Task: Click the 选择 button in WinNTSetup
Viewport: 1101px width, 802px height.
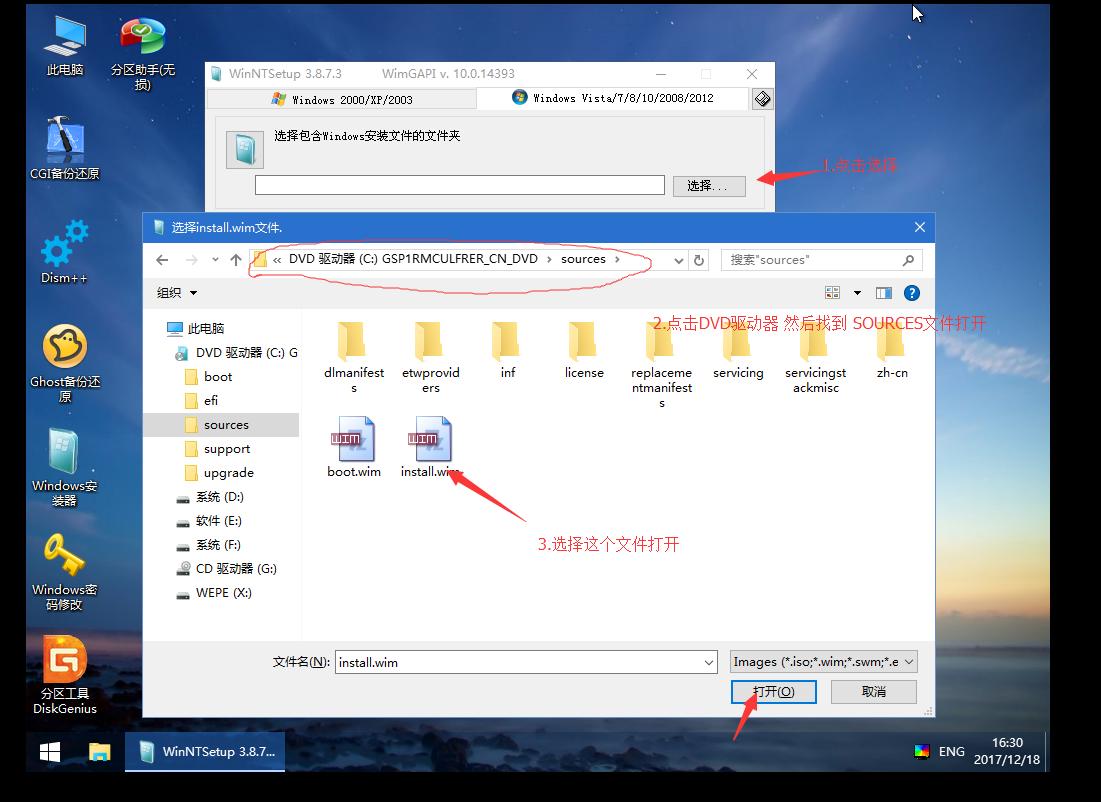Action: [x=709, y=185]
